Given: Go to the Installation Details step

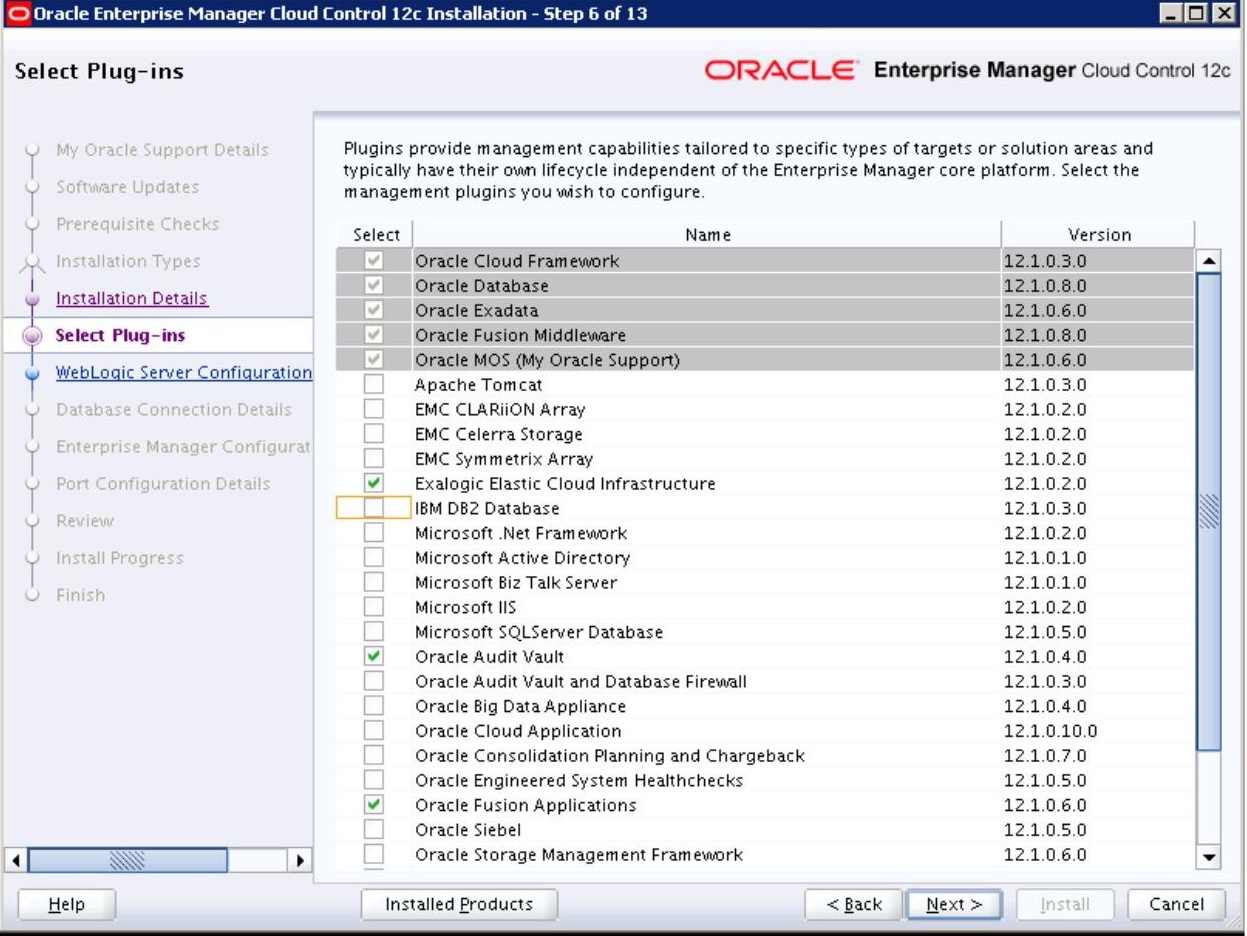Looking at the screenshot, I should pyautogui.click(x=132, y=298).
